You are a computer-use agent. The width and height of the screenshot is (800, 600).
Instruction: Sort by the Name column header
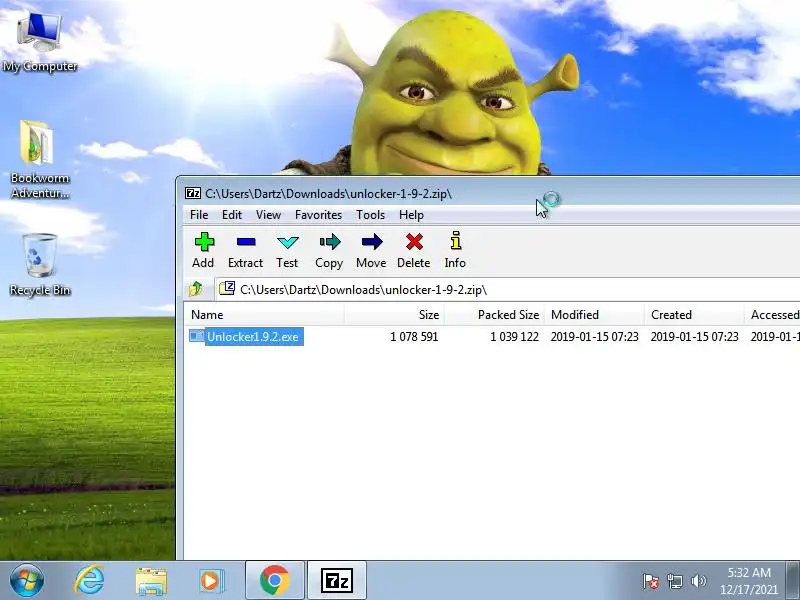point(264,315)
